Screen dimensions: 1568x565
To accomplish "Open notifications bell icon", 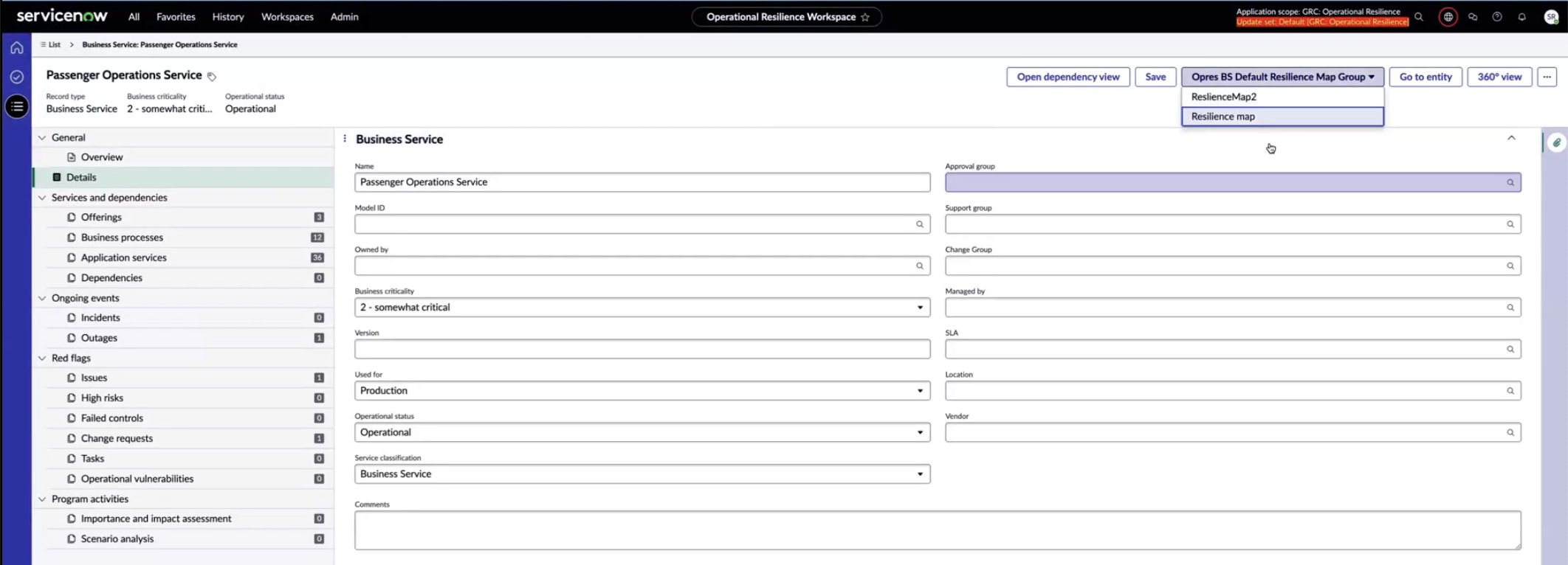I will (x=1522, y=17).
